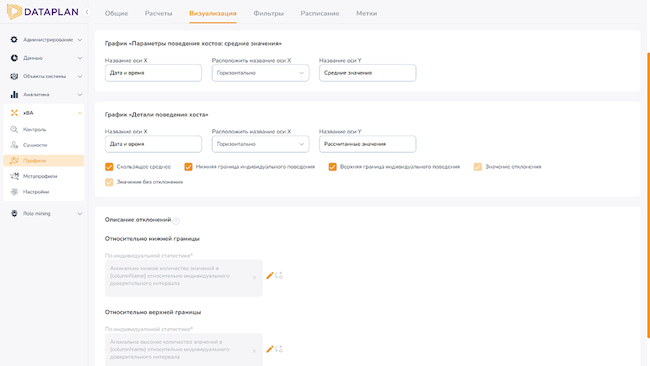The height and width of the screenshot is (366, 650).
Task: Open the Расписание tab
Action: (320, 13)
